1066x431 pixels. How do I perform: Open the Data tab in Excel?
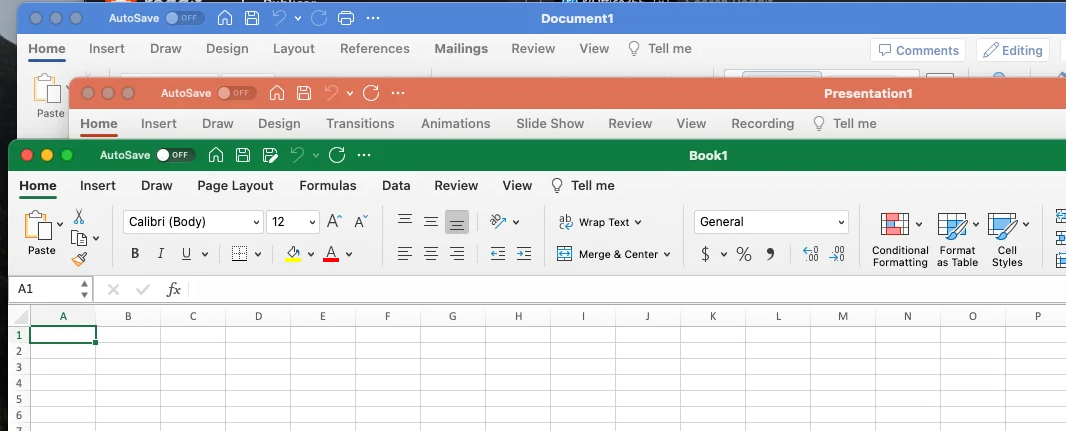point(396,186)
